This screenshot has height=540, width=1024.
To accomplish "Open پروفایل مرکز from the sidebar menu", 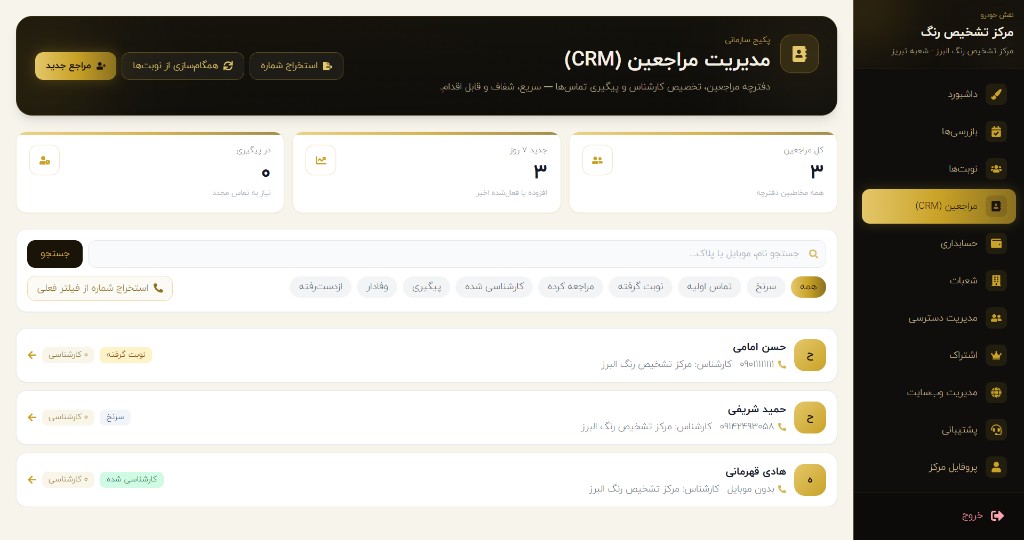I will pyautogui.click(x=938, y=467).
